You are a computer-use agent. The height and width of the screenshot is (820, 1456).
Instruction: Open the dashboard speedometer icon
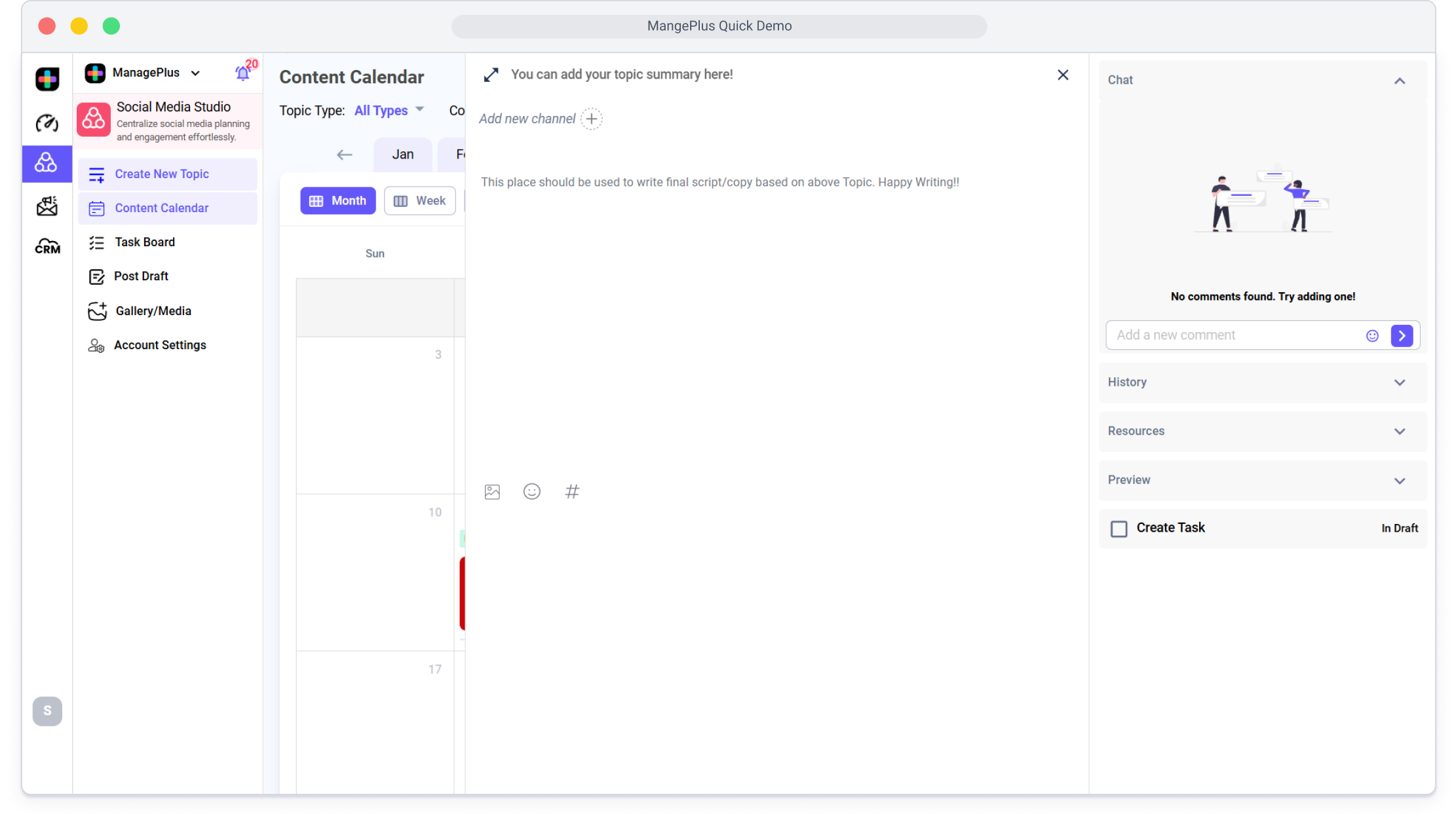click(47, 122)
